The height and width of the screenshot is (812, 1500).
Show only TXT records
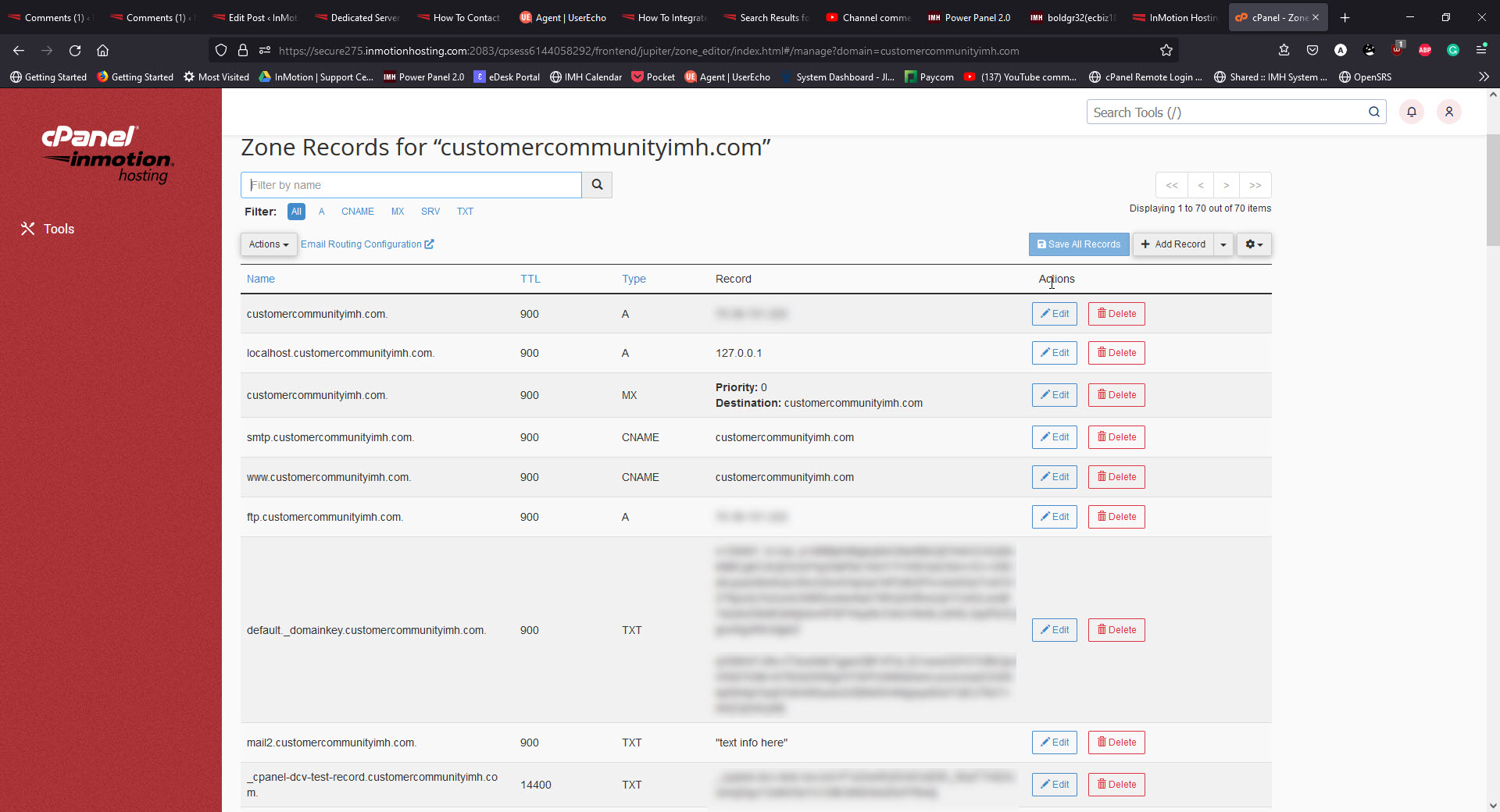pos(465,212)
